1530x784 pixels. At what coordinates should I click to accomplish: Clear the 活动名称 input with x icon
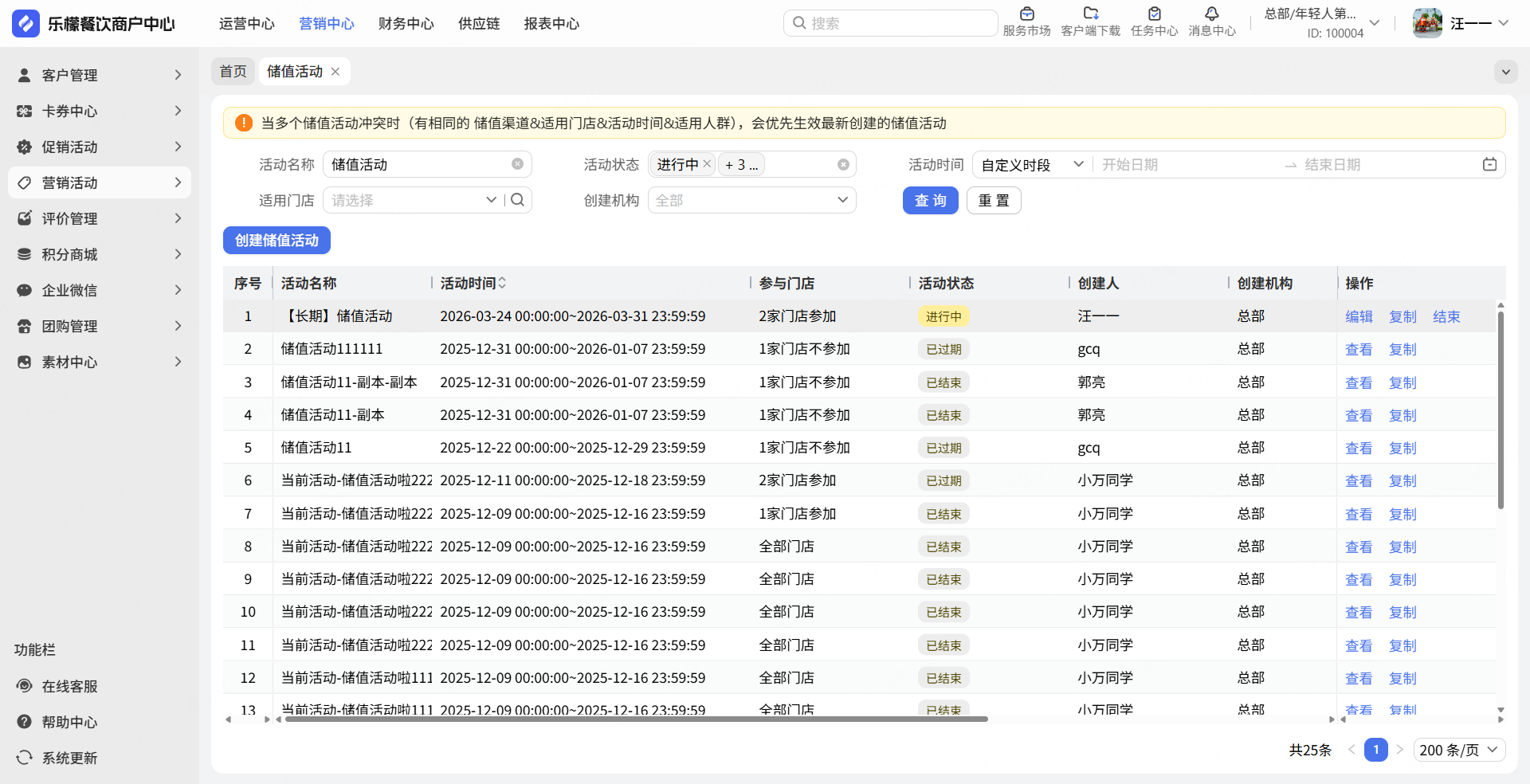pos(517,164)
